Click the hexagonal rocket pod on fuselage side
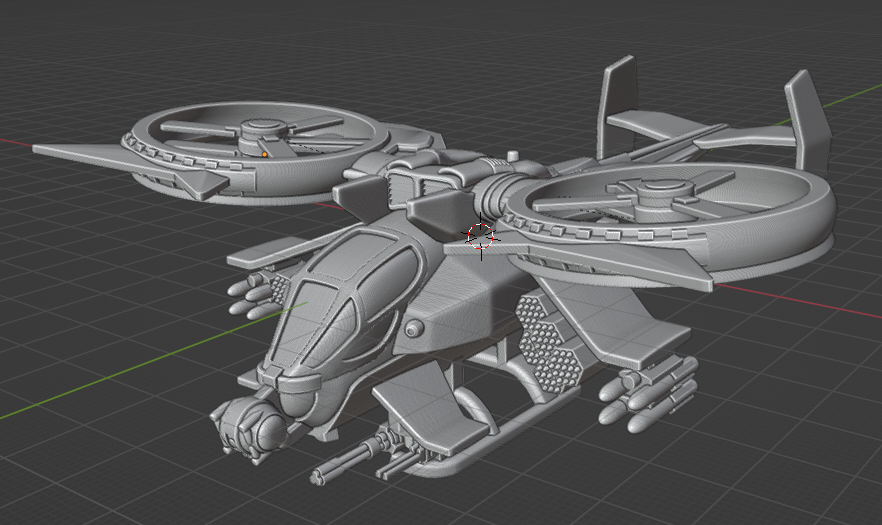 (548, 342)
